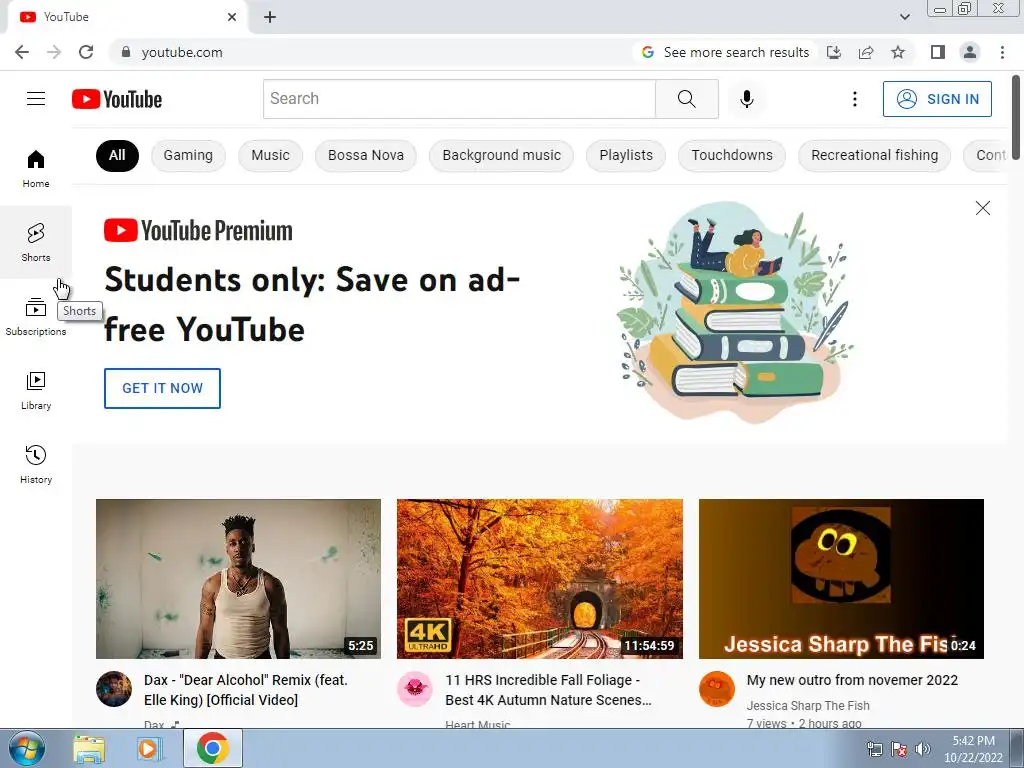Open tab search dropdown arrow

point(904,17)
